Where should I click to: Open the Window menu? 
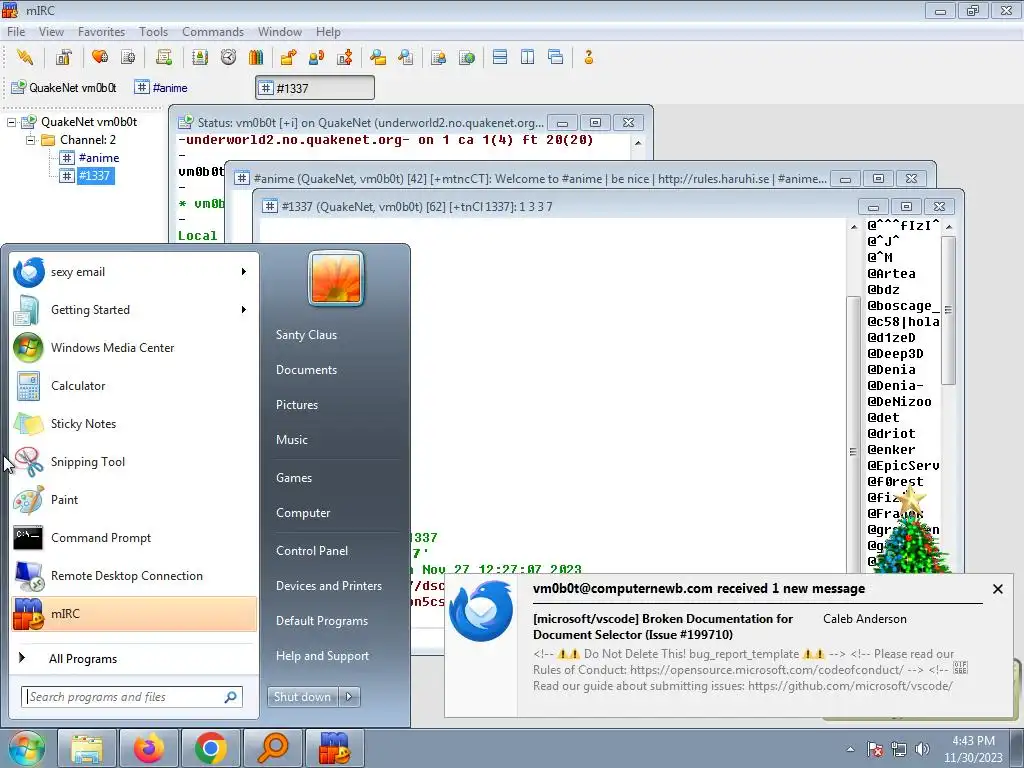[x=280, y=31]
